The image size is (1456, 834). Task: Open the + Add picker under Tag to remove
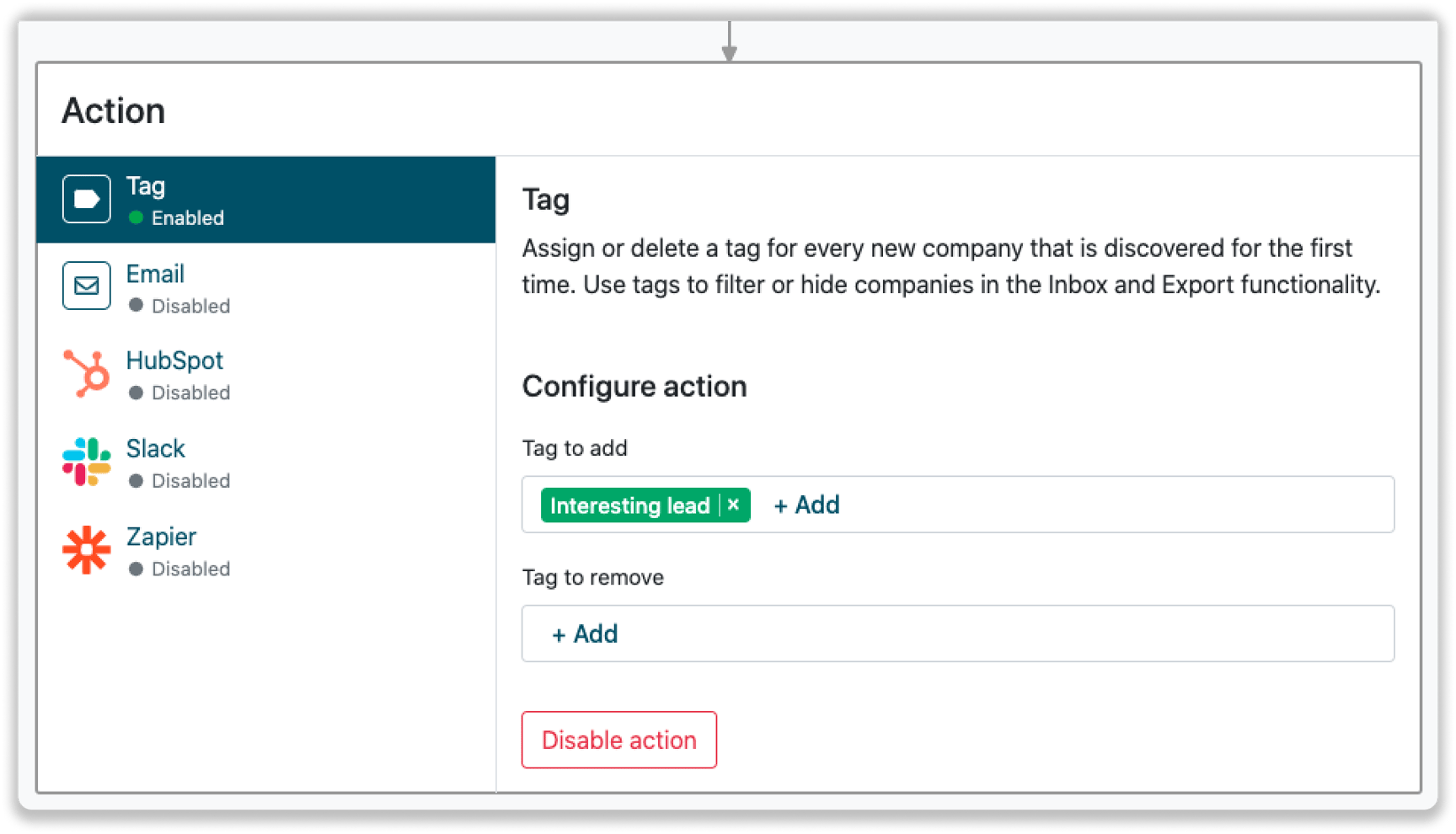click(584, 634)
